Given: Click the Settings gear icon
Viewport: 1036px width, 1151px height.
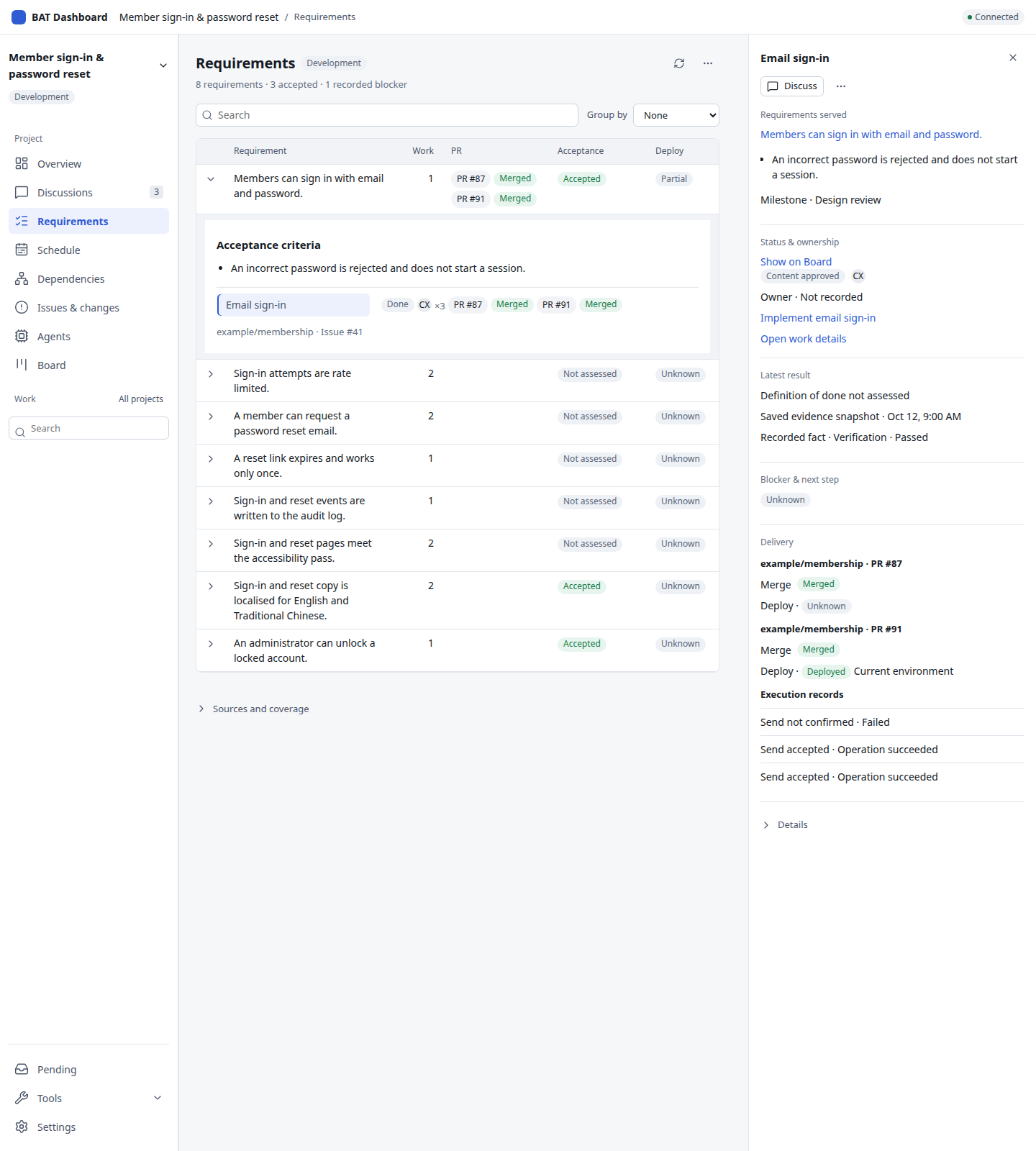Looking at the screenshot, I should point(22,1127).
